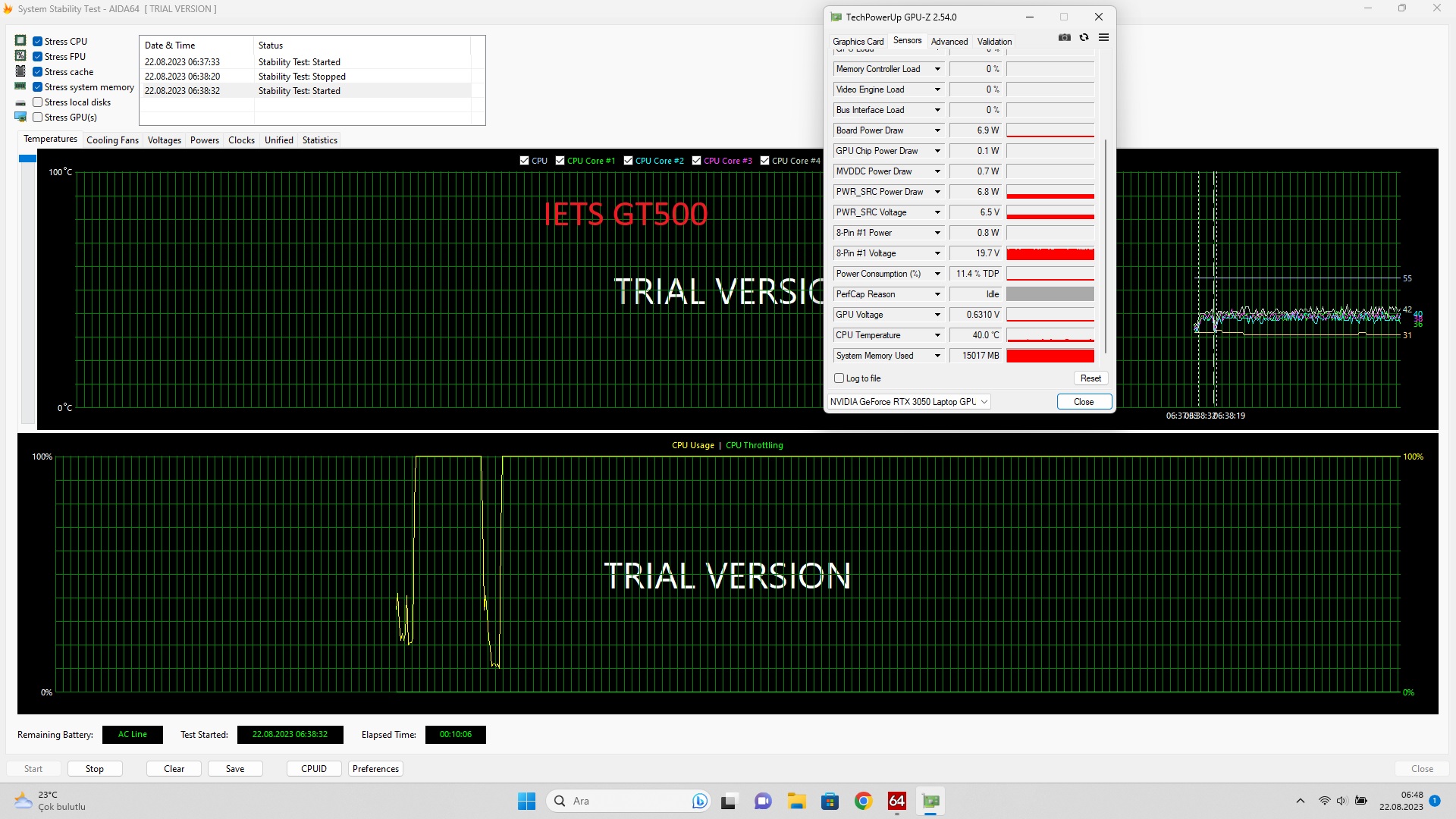Open AIDA64 icon in taskbar
This screenshot has height=819, width=1456.
896,801
